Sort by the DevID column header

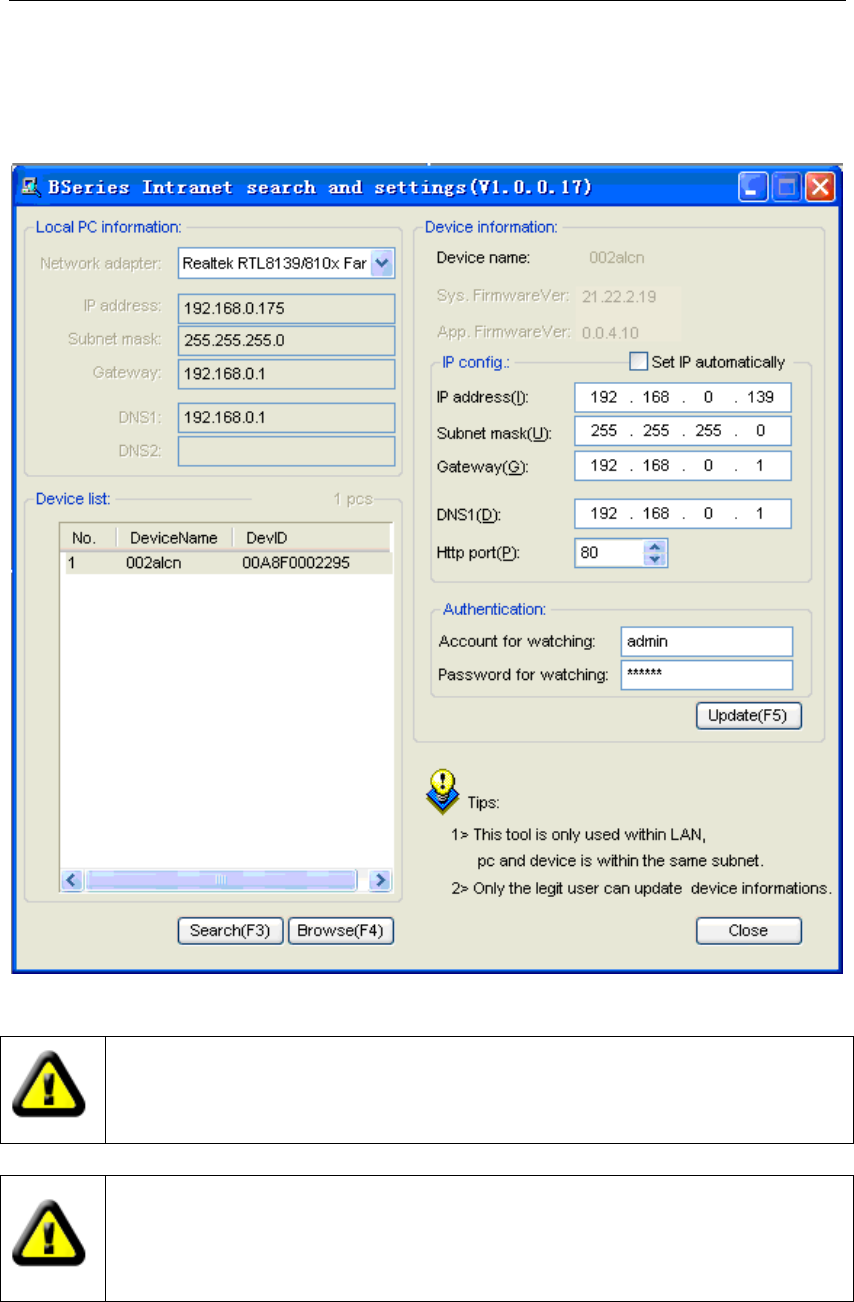point(311,537)
